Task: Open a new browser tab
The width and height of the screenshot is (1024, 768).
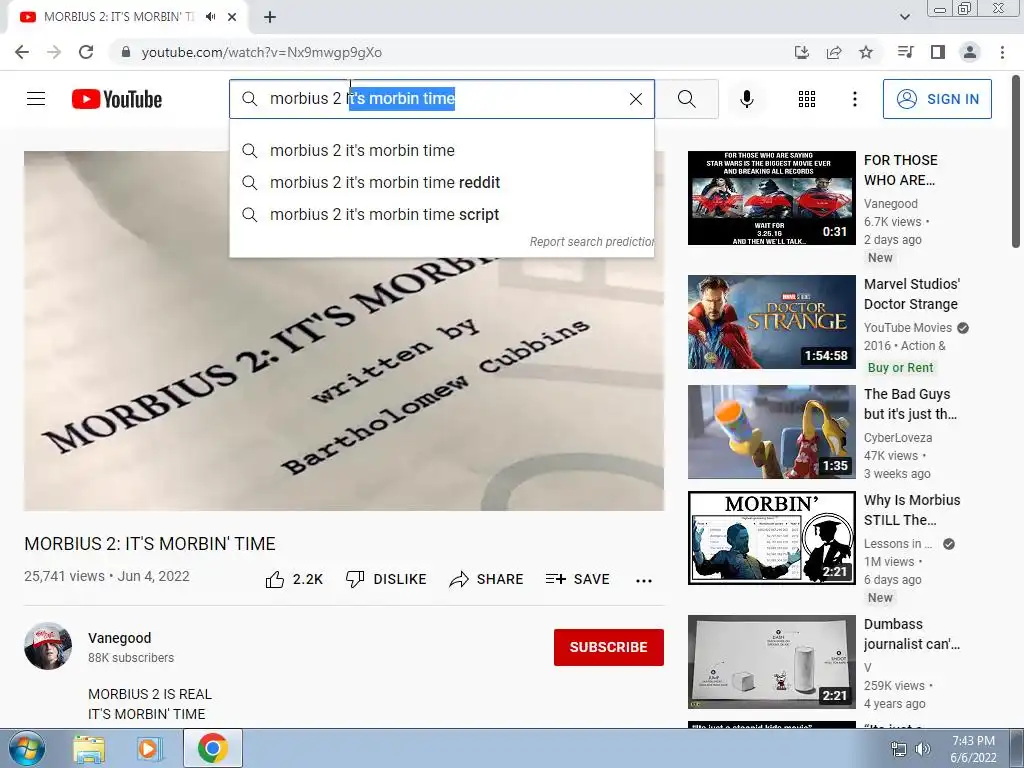Action: click(270, 17)
